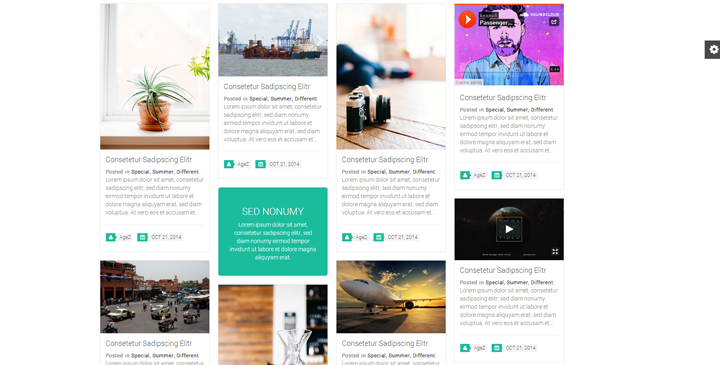
Task: Open the Passenger track title link
Action: 495,22
